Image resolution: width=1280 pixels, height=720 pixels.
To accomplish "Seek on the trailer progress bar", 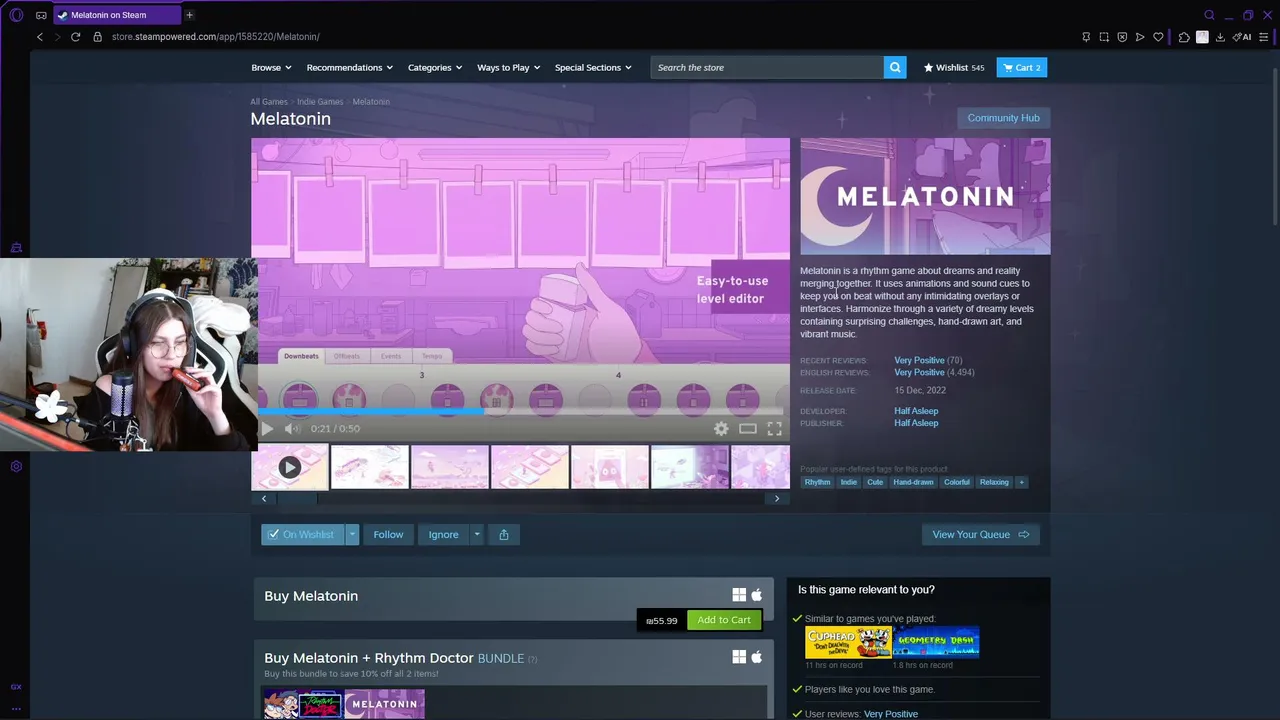I will pos(520,411).
